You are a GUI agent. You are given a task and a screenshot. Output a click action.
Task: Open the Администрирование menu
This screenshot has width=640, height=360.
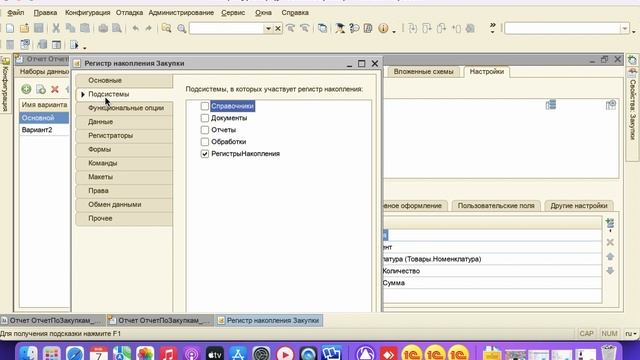pyautogui.click(x=181, y=13)
